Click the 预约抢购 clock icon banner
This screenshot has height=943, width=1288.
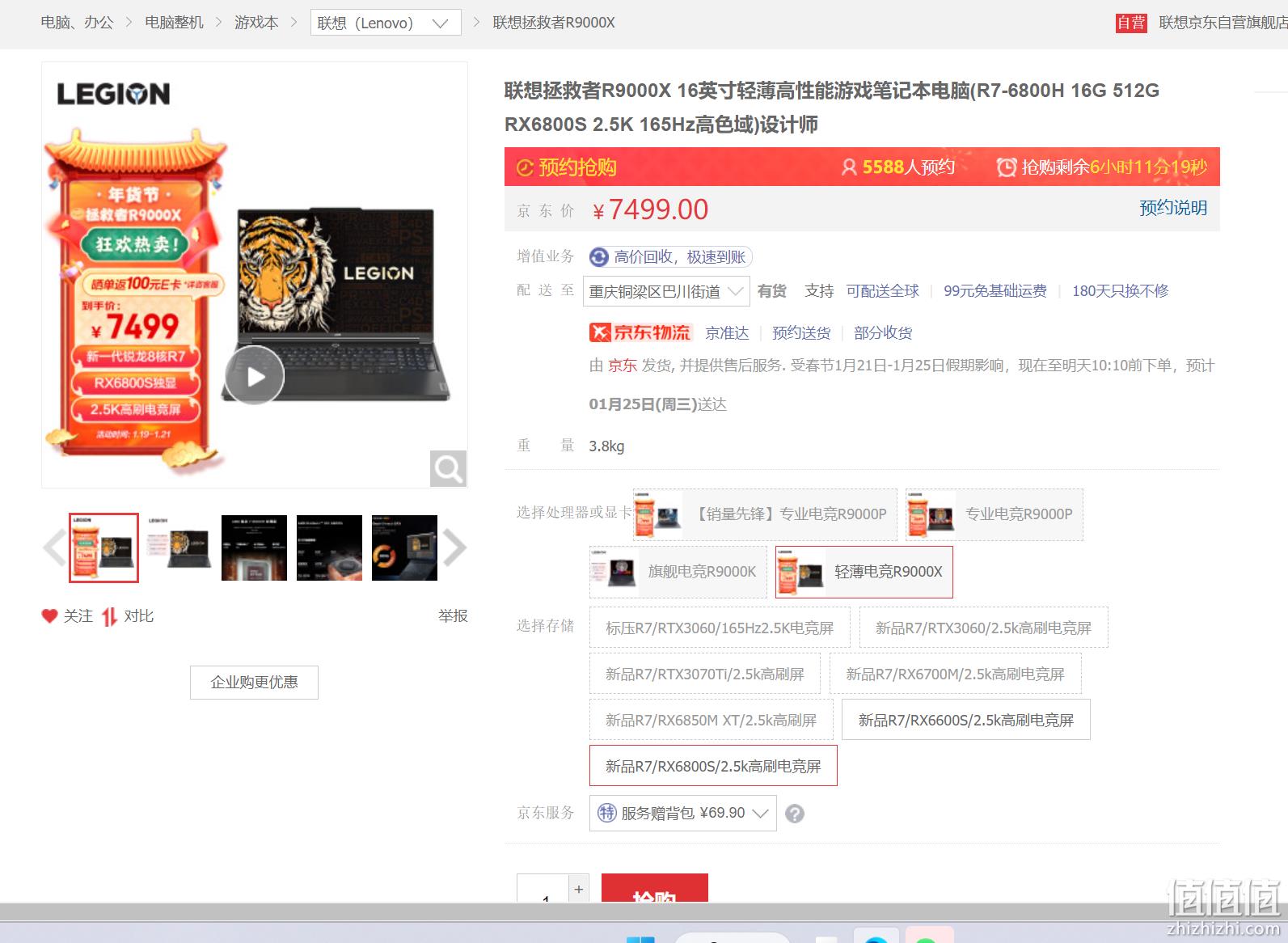pos(525,167)
